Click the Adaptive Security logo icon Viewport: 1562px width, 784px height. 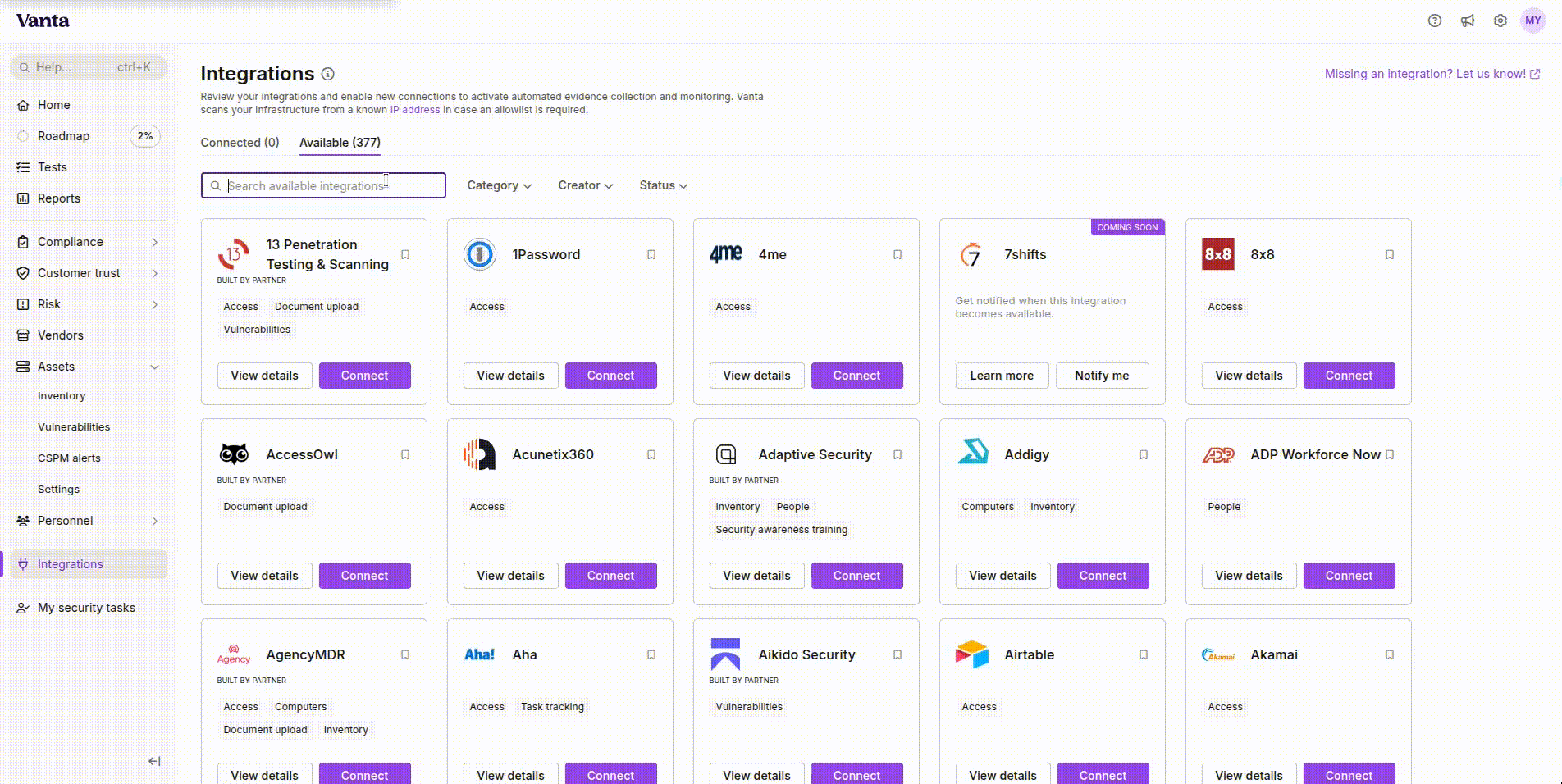[x=726, y=454]
